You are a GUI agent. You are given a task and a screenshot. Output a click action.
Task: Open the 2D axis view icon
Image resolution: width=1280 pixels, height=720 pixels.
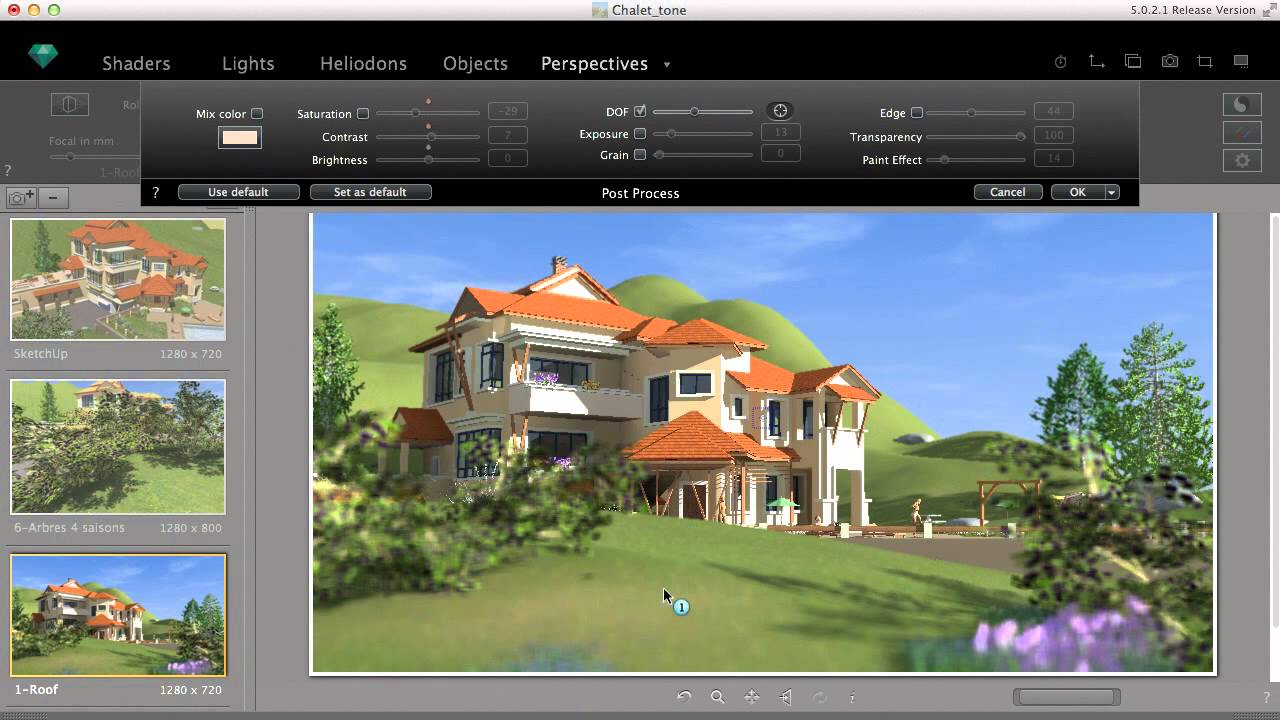(1097, 62)
